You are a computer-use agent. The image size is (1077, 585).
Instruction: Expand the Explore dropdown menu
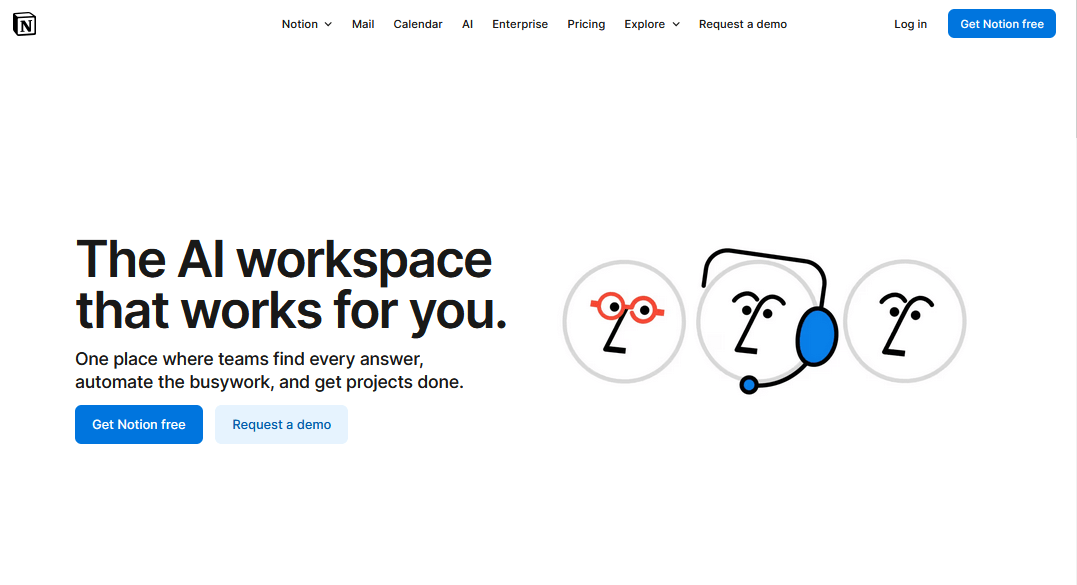click(652, 24)
